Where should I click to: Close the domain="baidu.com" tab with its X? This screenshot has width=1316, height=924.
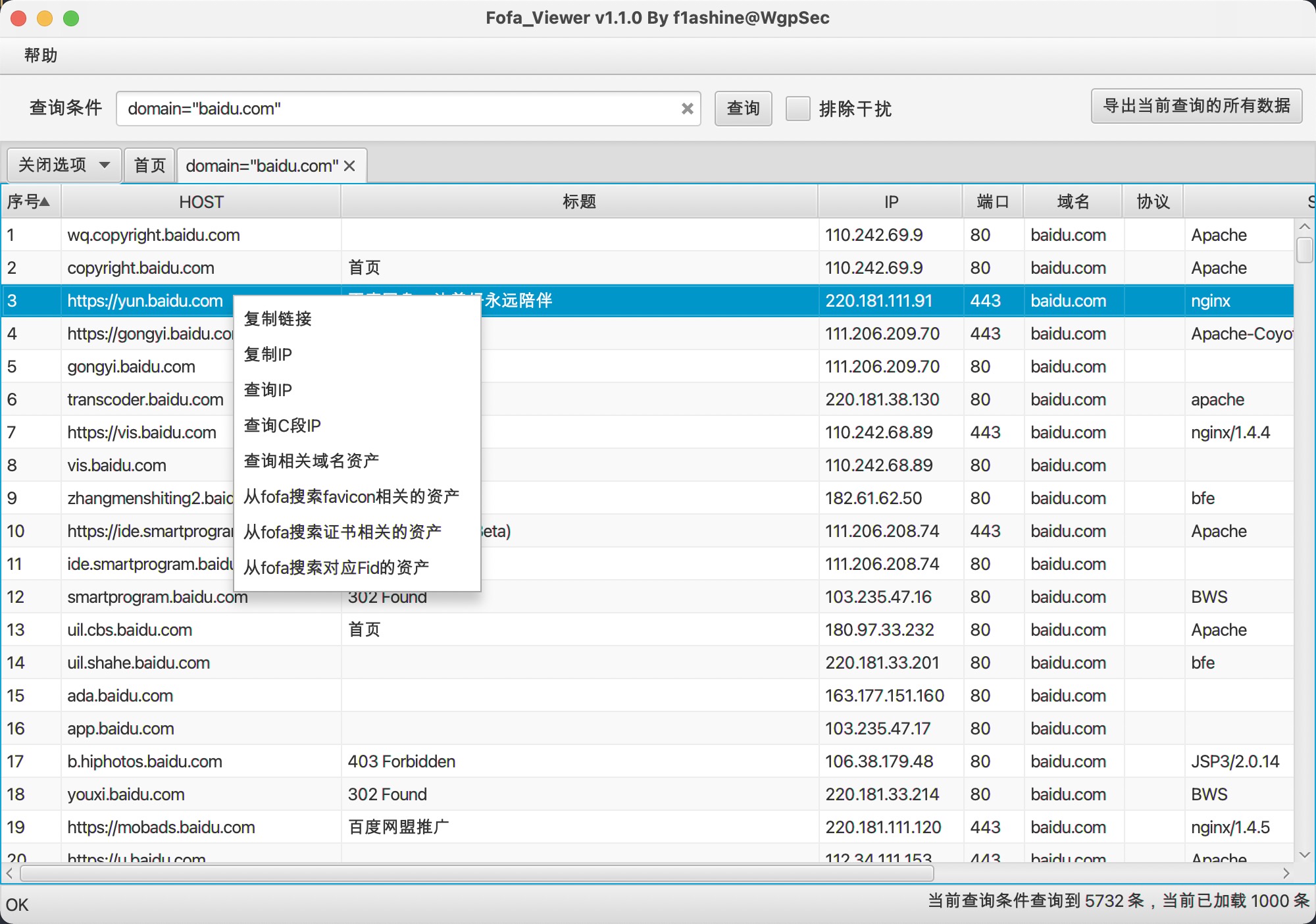[x=349, y=166]
